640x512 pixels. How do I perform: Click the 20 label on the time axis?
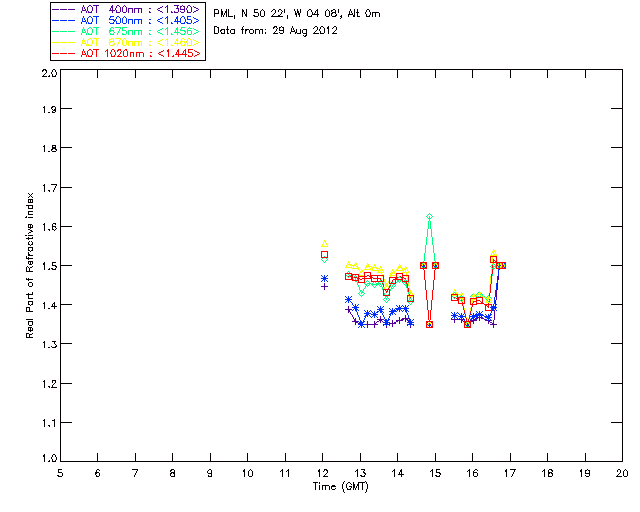[x=622, y=473]
